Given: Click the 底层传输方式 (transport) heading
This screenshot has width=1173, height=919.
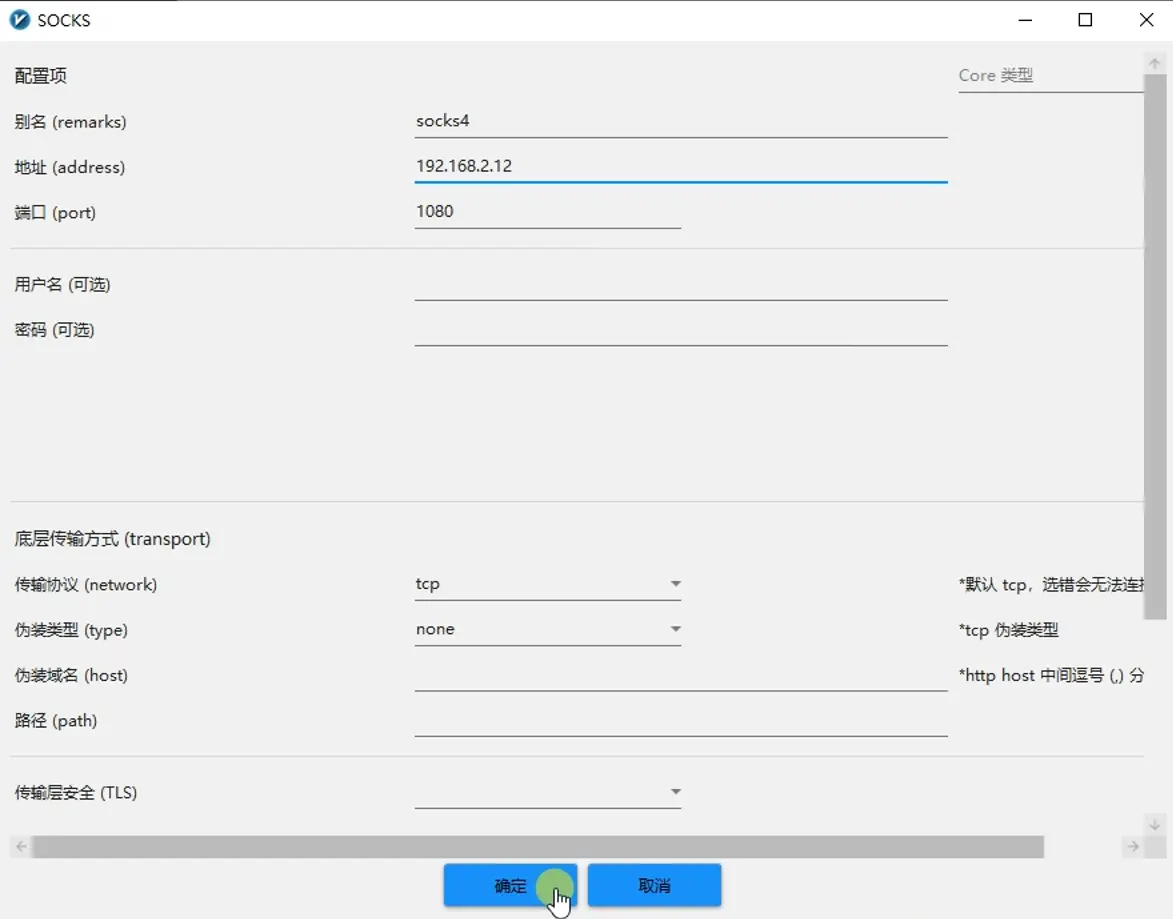Looking at the screenshot, I should point(112,539).
